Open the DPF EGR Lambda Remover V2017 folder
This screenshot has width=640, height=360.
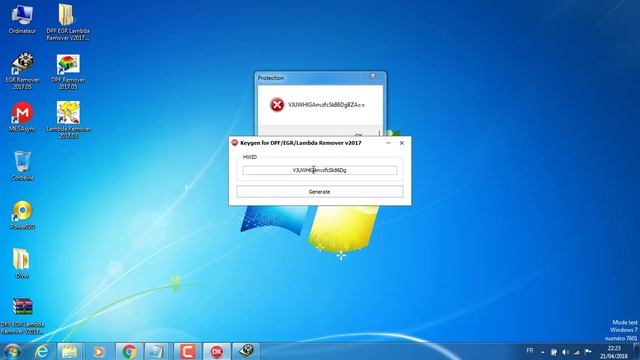tap(67, 22)
